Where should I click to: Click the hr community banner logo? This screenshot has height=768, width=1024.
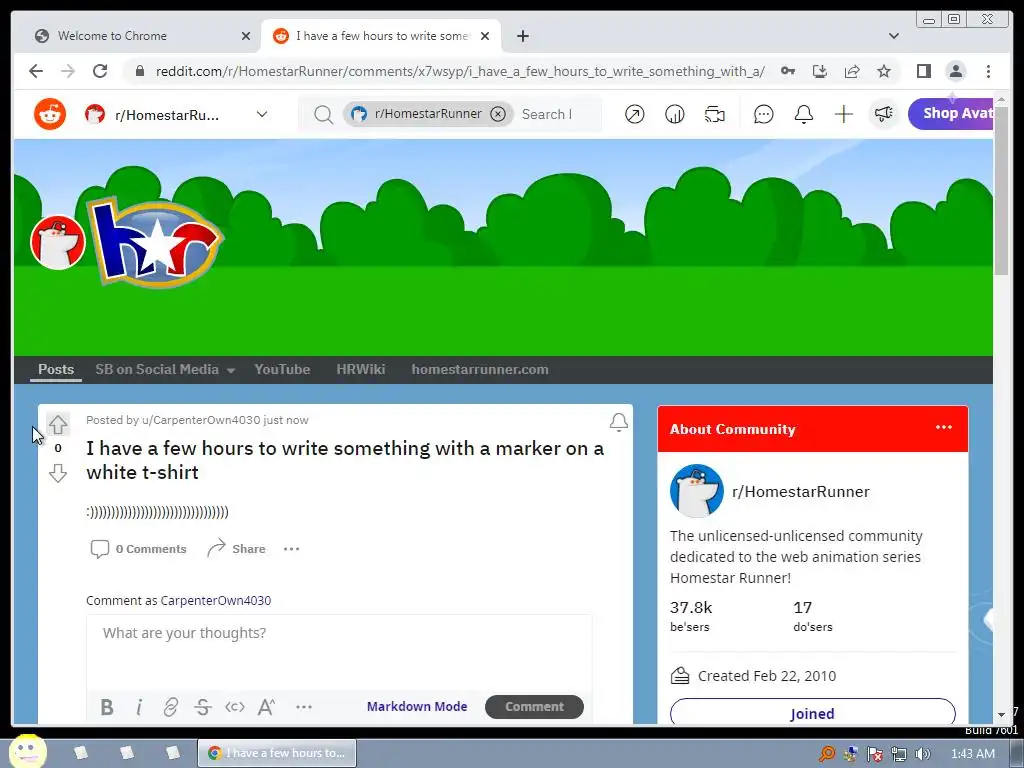coord(157,242)
